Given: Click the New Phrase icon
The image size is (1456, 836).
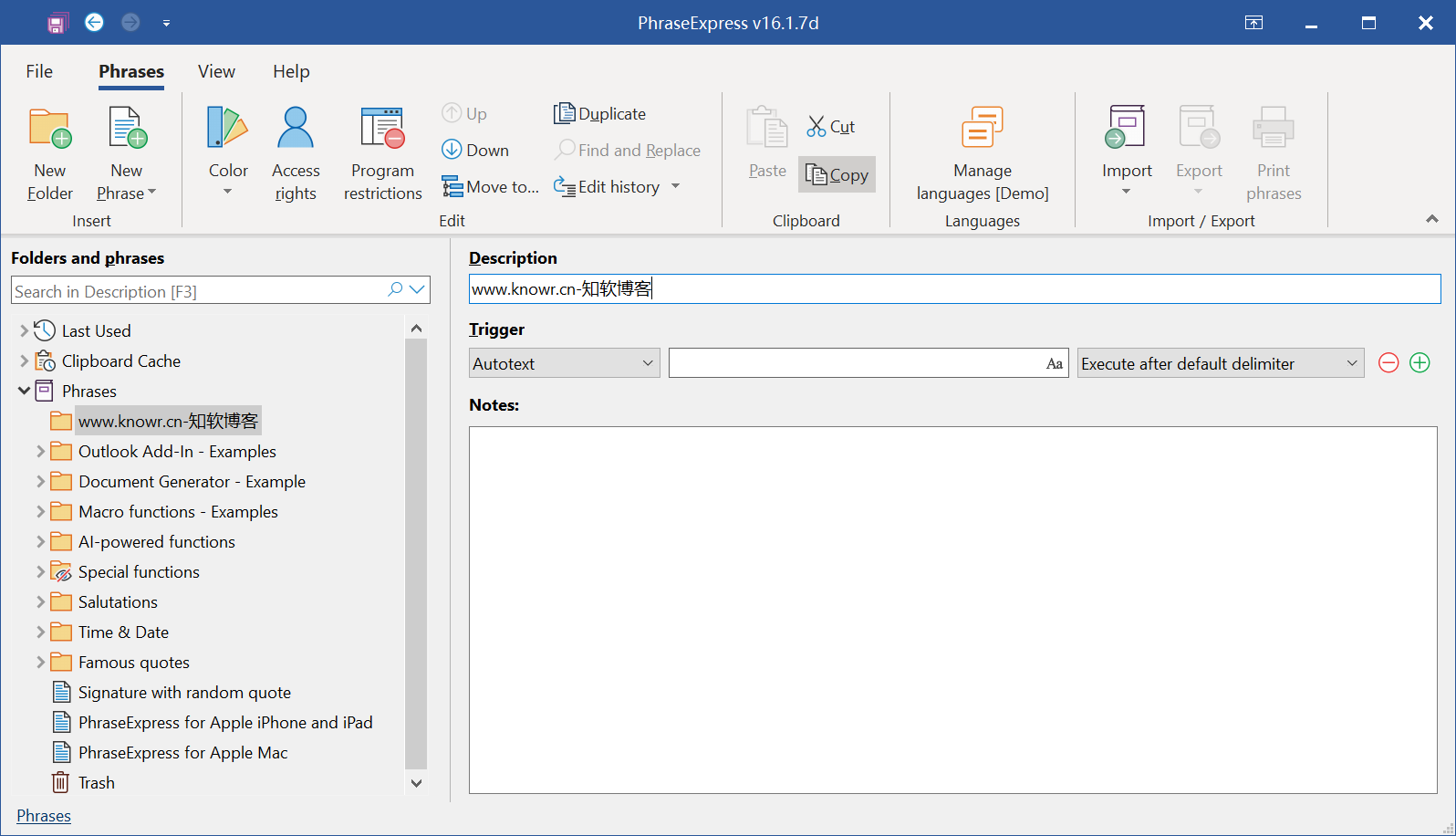Looking at the screenshot, I should pos(127,128).
